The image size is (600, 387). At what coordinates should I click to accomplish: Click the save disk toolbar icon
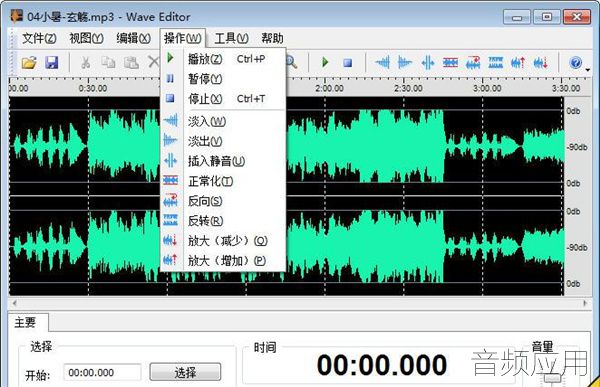(x=52, y=62)
